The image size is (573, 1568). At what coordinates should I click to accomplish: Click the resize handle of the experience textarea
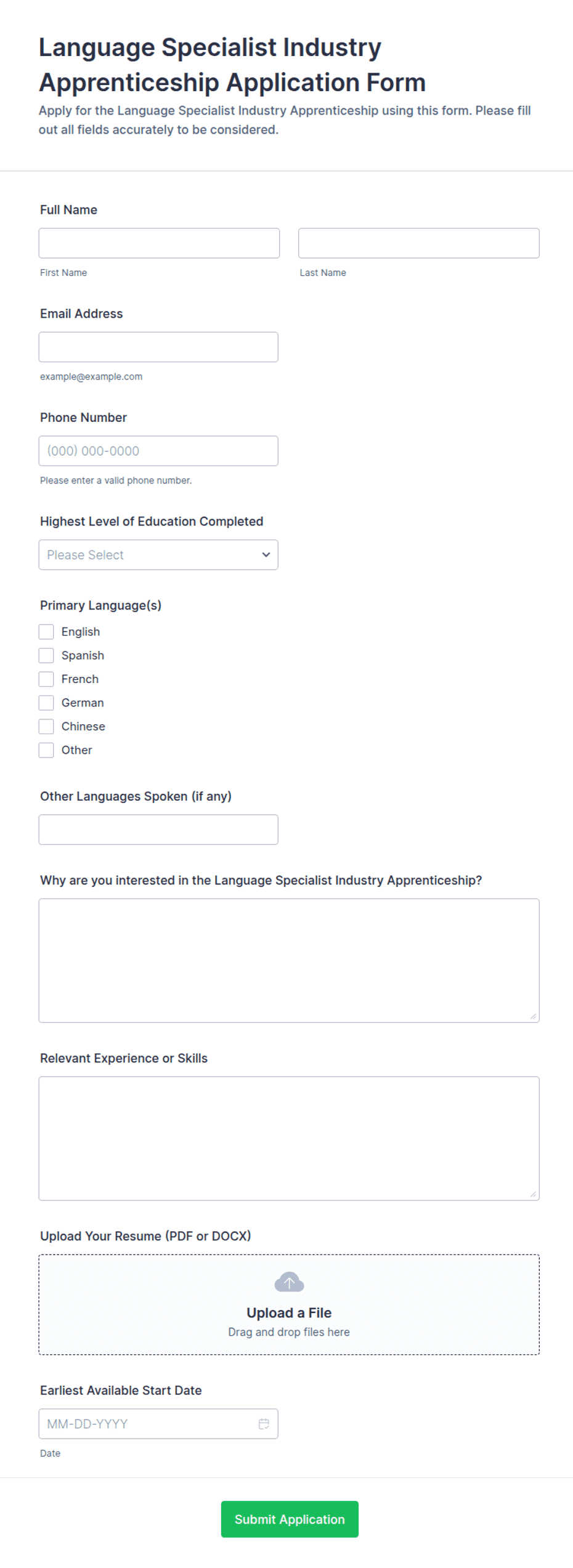click(533, 1194)
